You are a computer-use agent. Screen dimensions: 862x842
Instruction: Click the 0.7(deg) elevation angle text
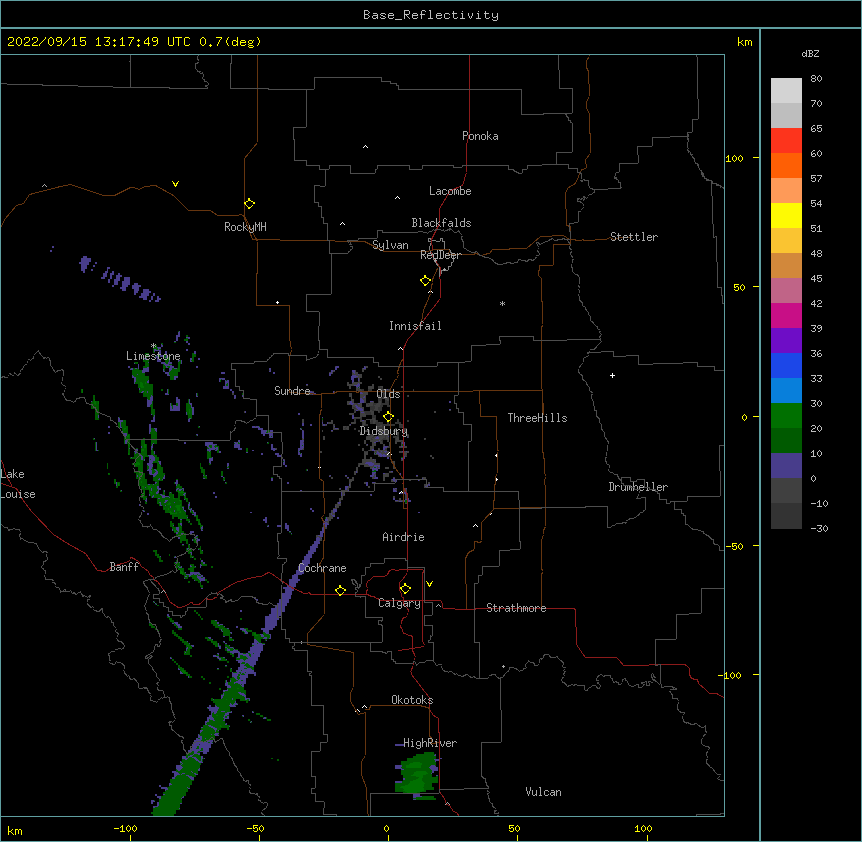tap(230, 42)
